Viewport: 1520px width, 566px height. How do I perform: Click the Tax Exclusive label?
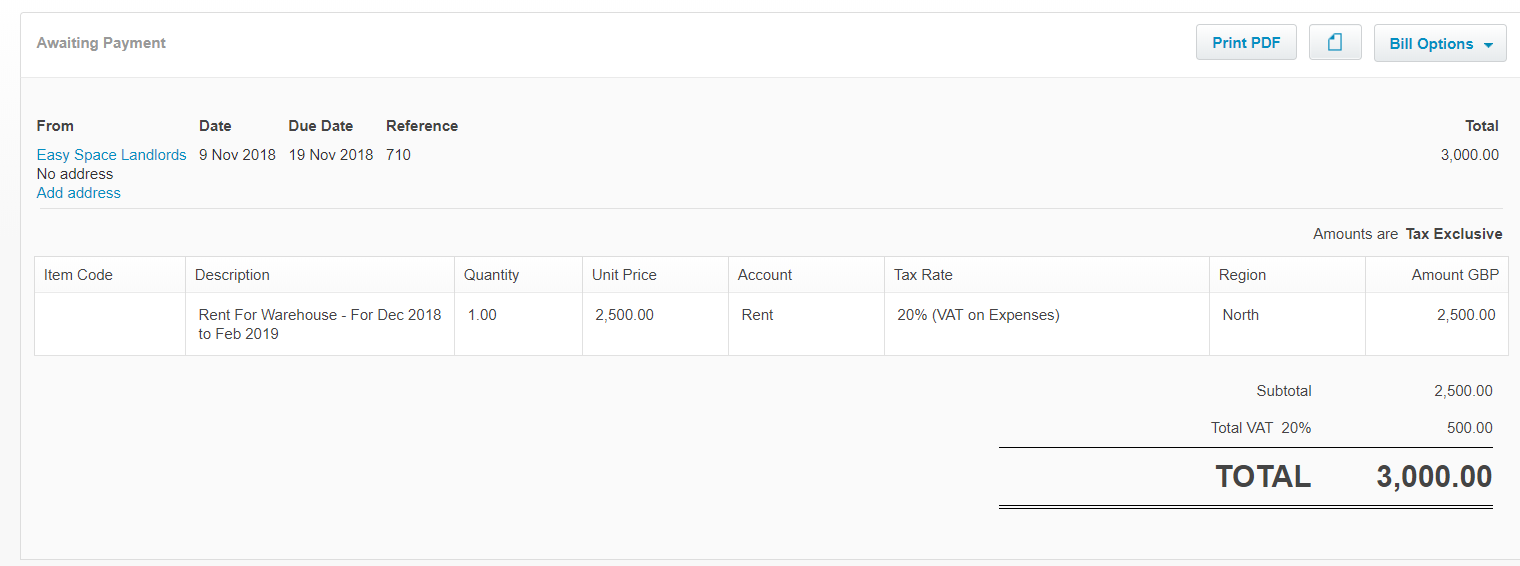click(1454, 234)
